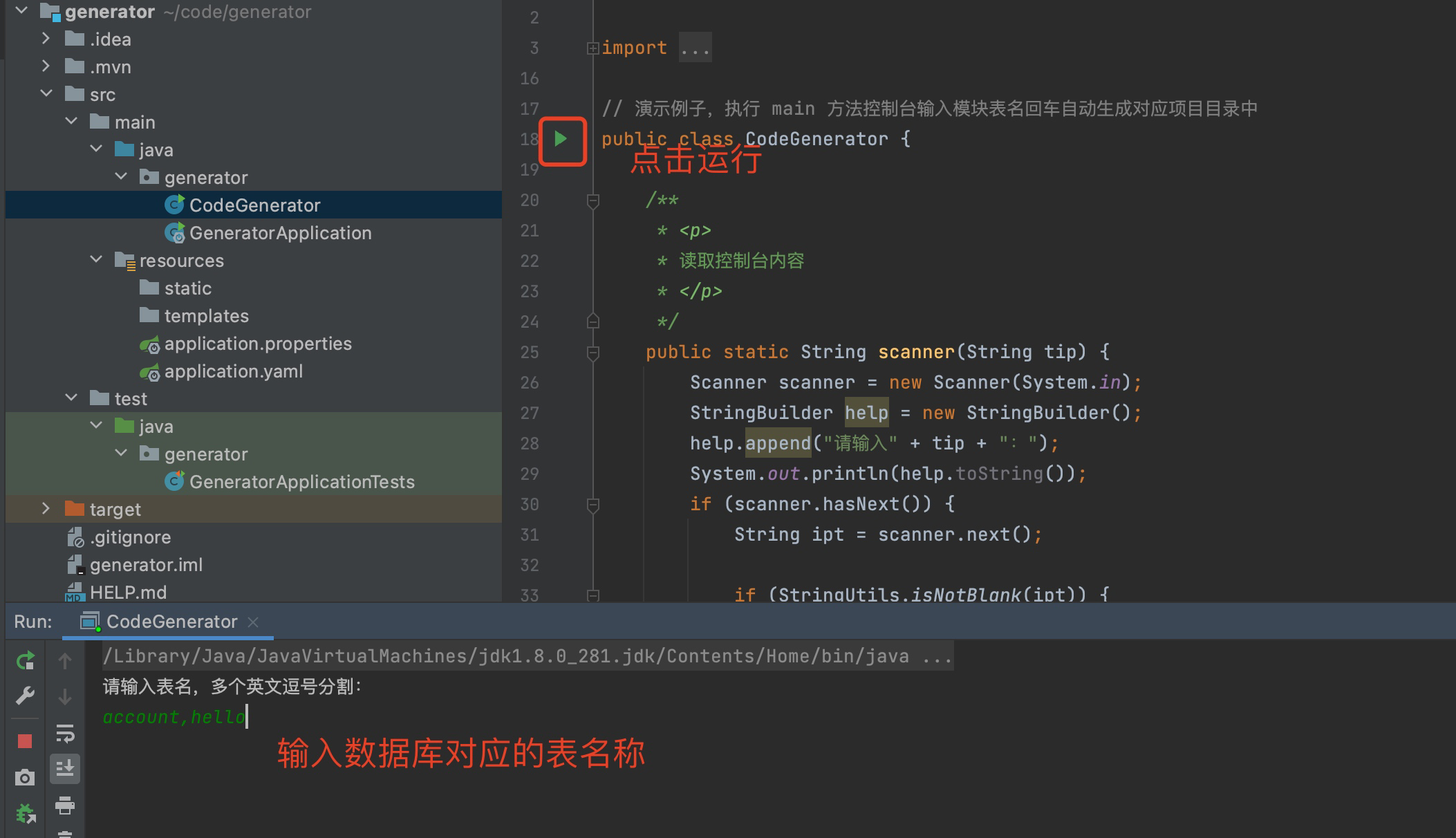Click the up arrow in the run console toolbar

click(x=65, y=661)
